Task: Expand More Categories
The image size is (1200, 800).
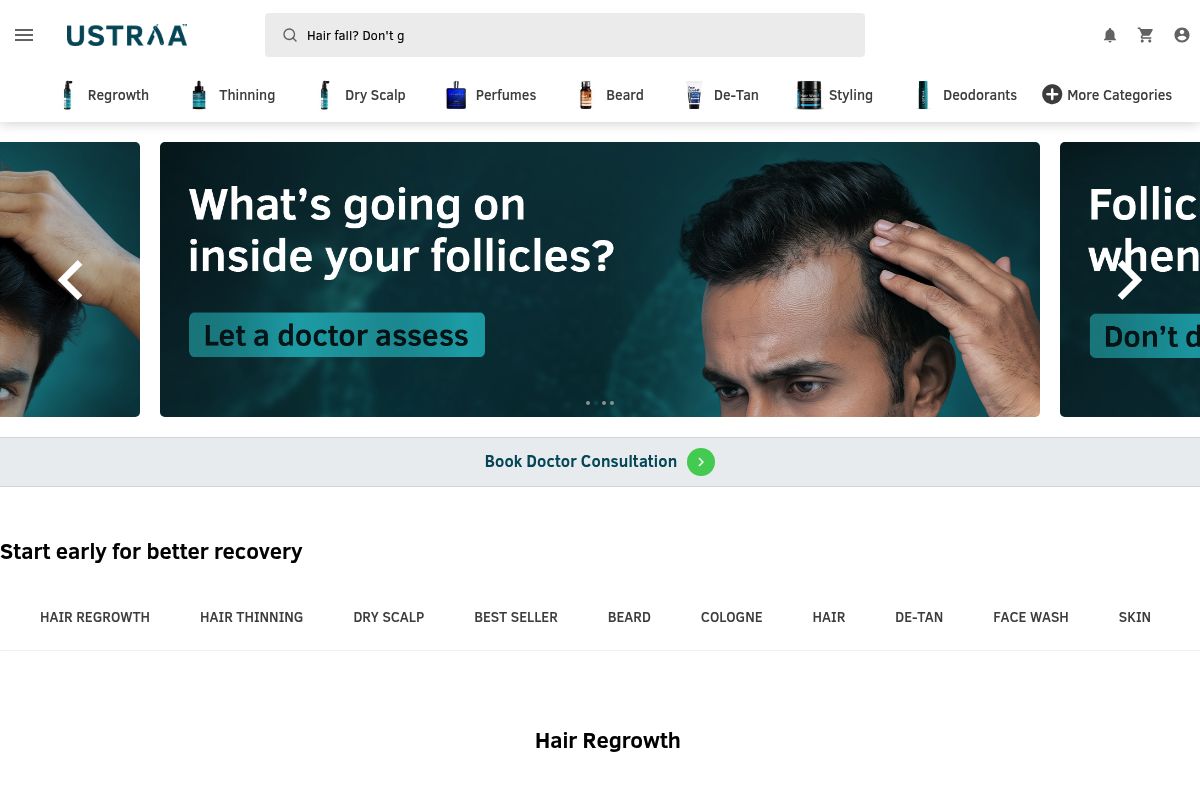Action: point(1107,95)
